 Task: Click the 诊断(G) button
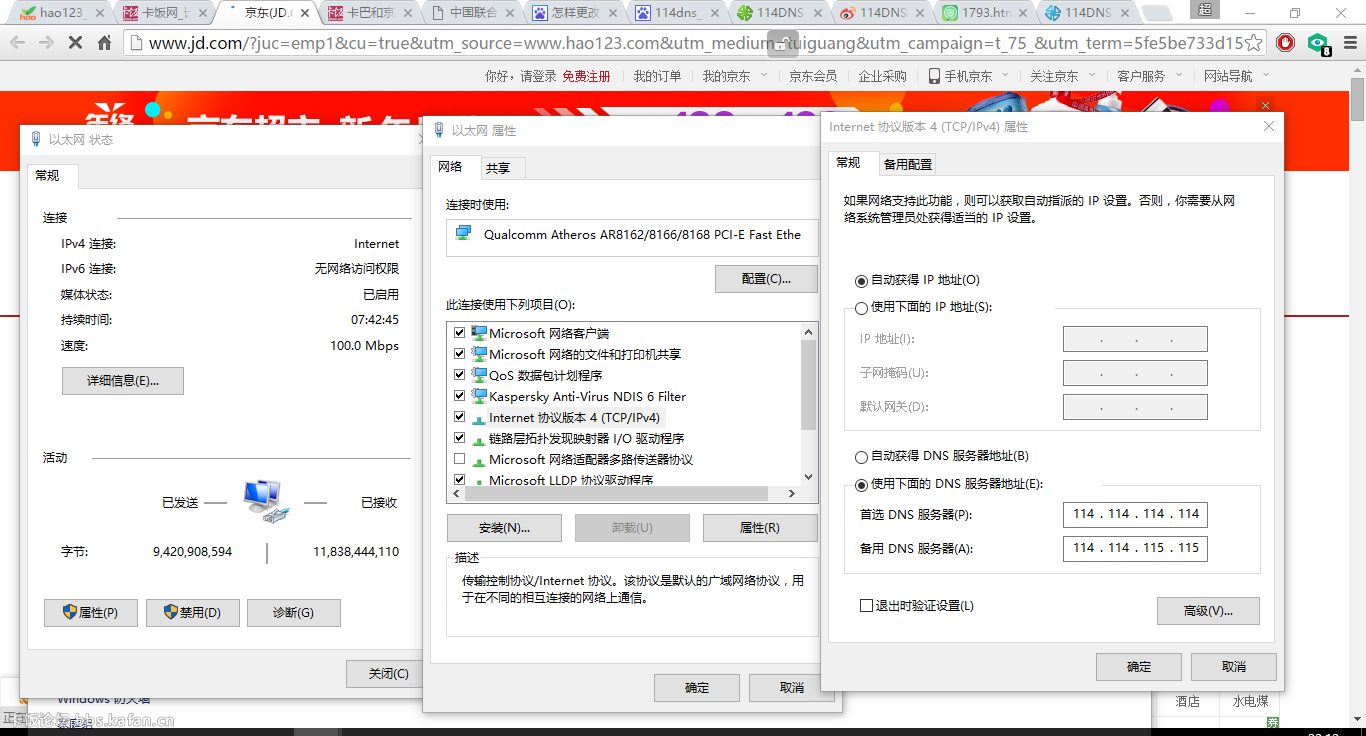coord(294,613)
